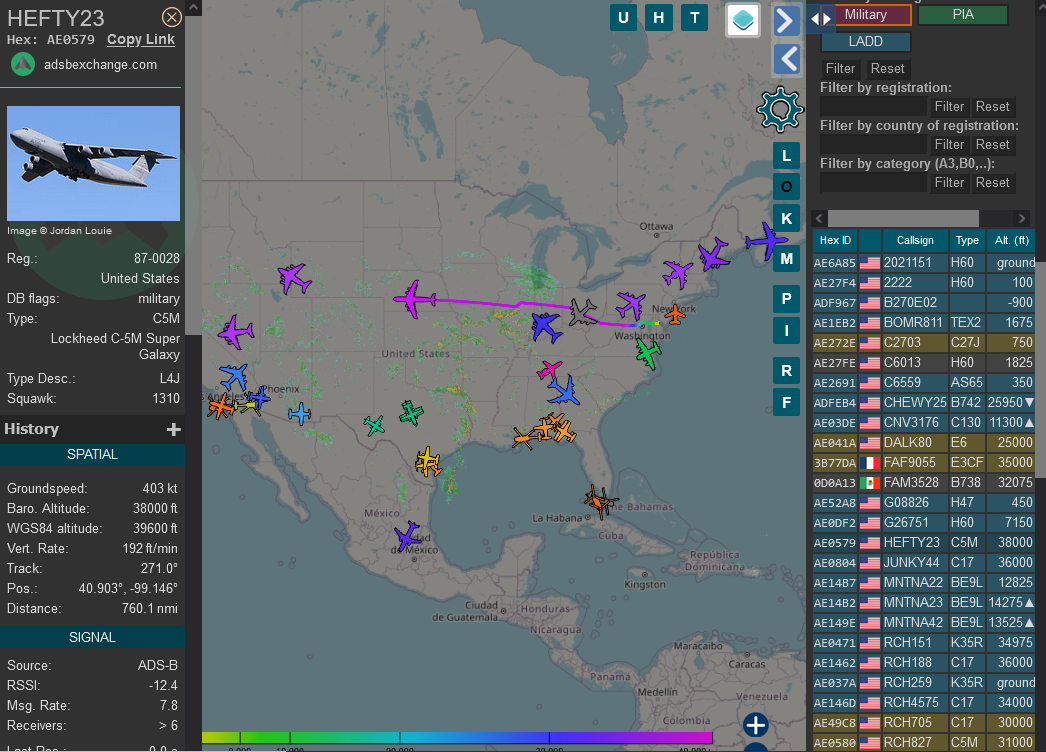
Task: Click the left chevron arrow on the map
Action: click(x=787, y=59)
